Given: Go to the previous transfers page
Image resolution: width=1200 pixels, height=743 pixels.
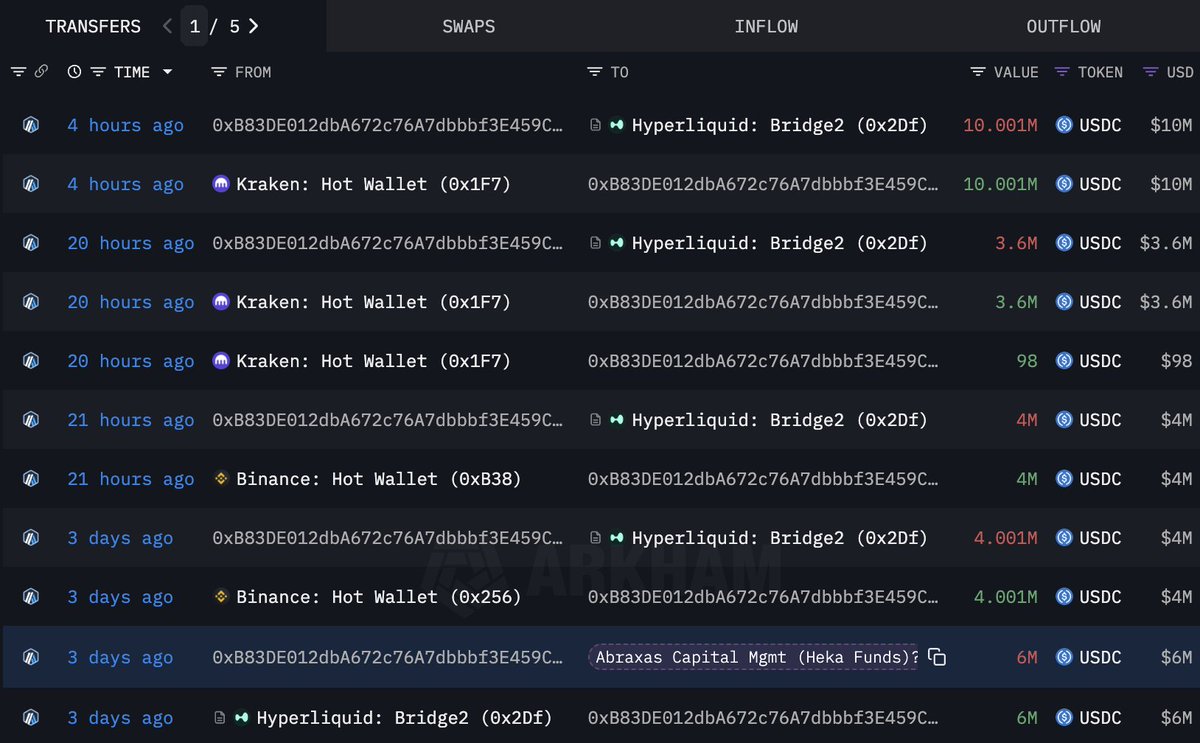Looking at the screenshot, I should [168, 26].
